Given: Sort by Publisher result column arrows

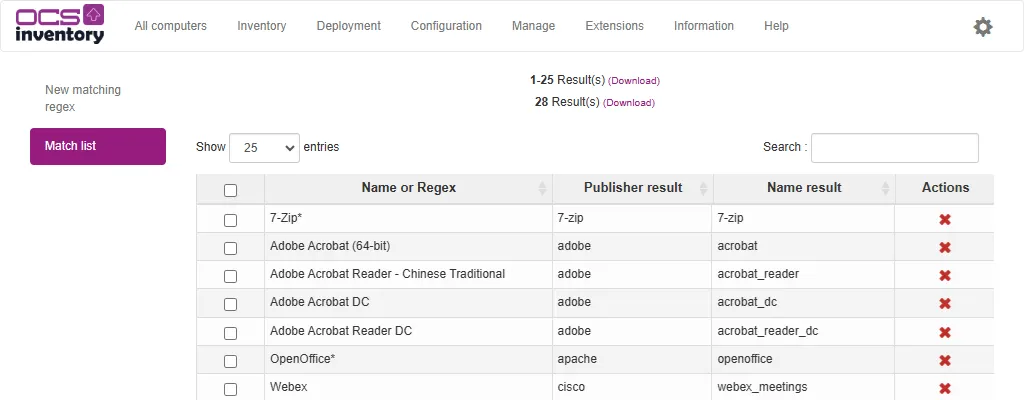Looking at the screenshot, I should 703,189.
